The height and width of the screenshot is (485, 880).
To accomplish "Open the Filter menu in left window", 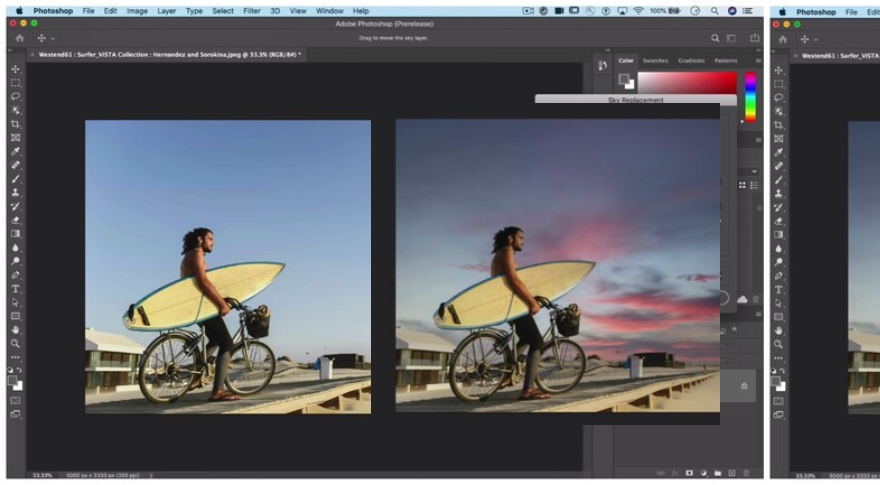I will click(x=251, y=11).
